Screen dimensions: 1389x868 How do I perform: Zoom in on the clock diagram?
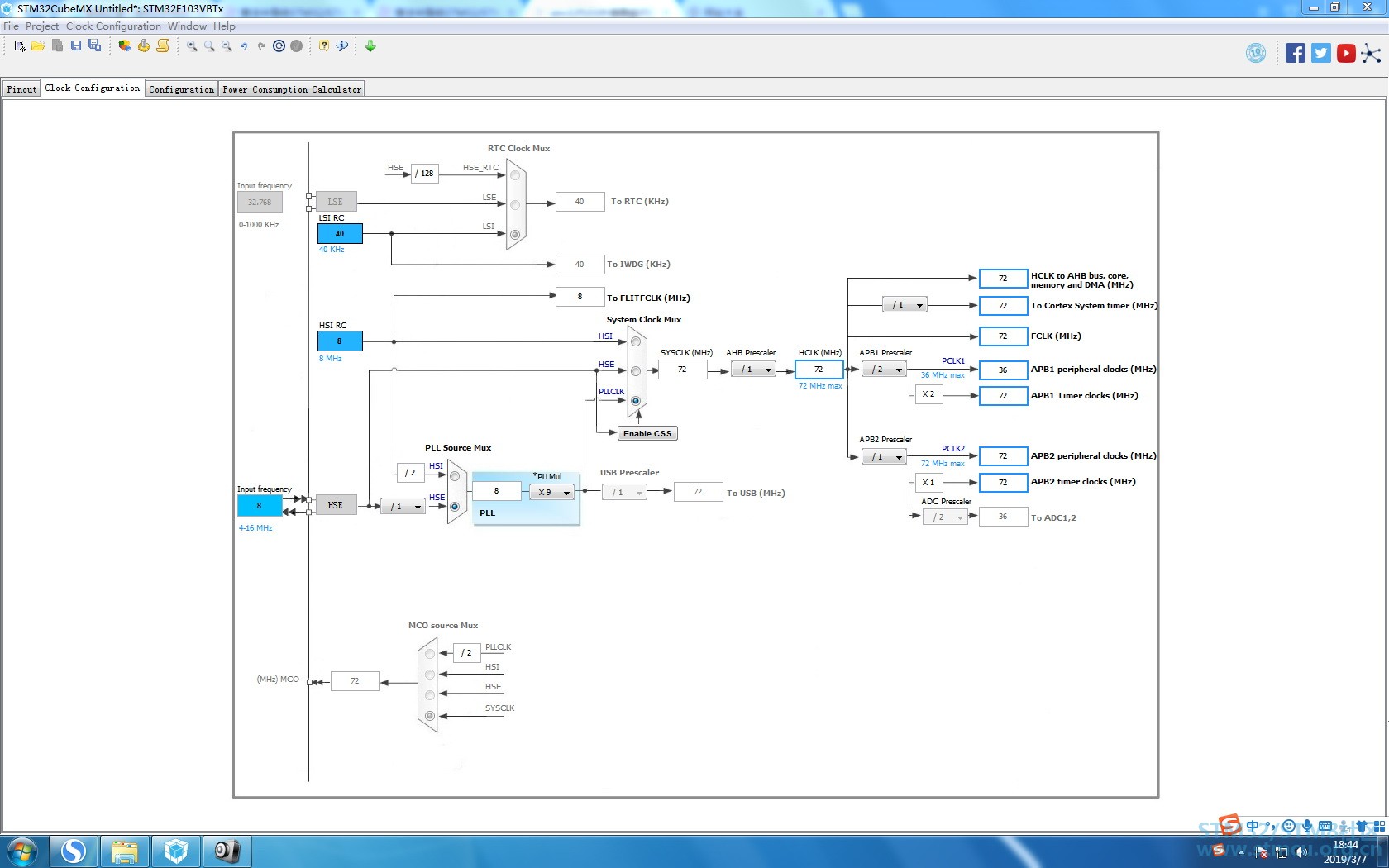(192, 46)
